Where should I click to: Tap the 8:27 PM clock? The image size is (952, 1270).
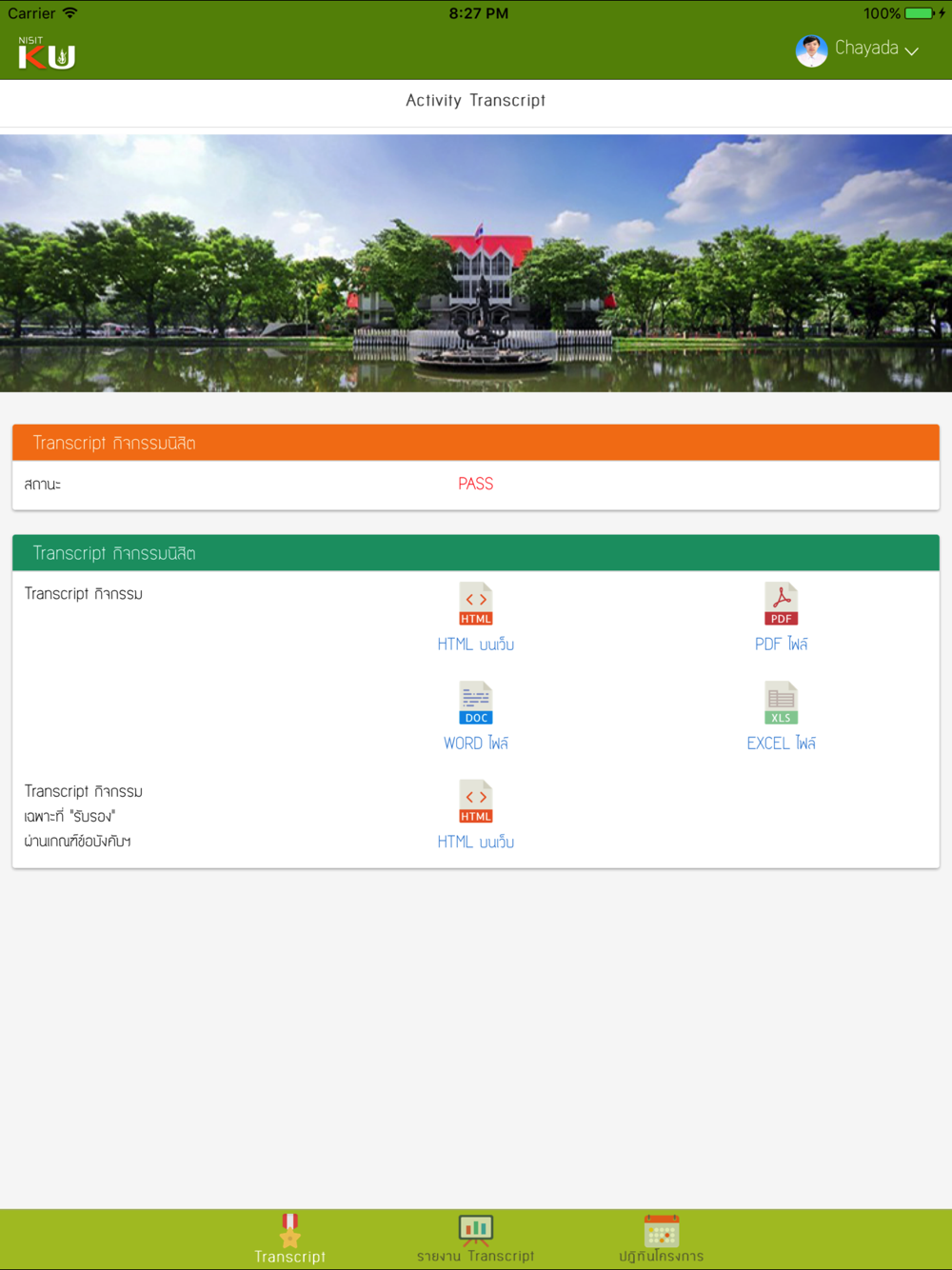click(479, 13)
